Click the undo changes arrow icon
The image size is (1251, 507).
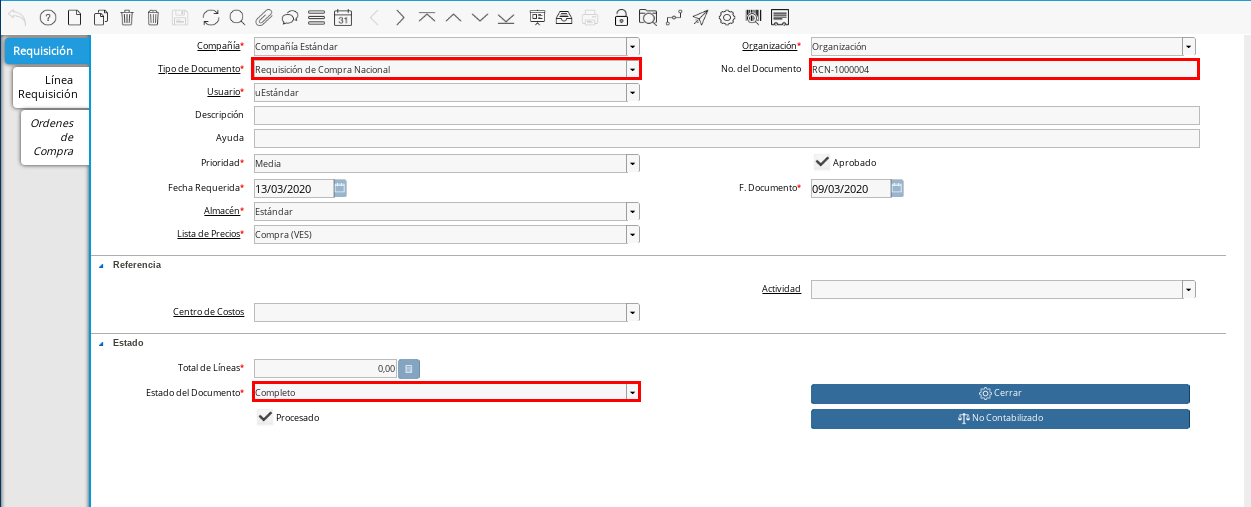(18, 17)
